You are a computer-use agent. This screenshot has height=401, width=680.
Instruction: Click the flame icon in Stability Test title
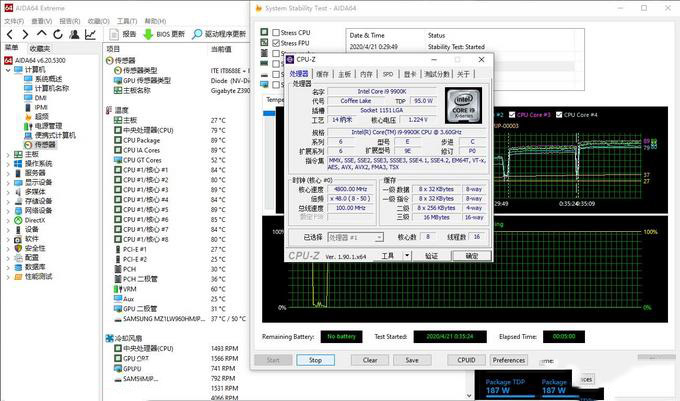259,8
